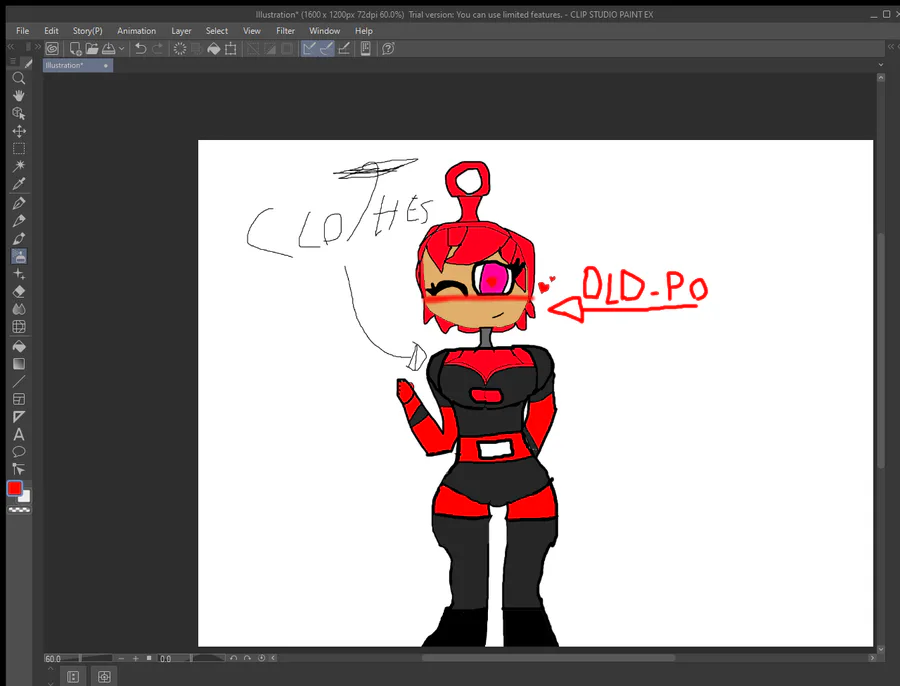900x686 pixels.
Task: Open the Select menu
Action: point(217,31)
